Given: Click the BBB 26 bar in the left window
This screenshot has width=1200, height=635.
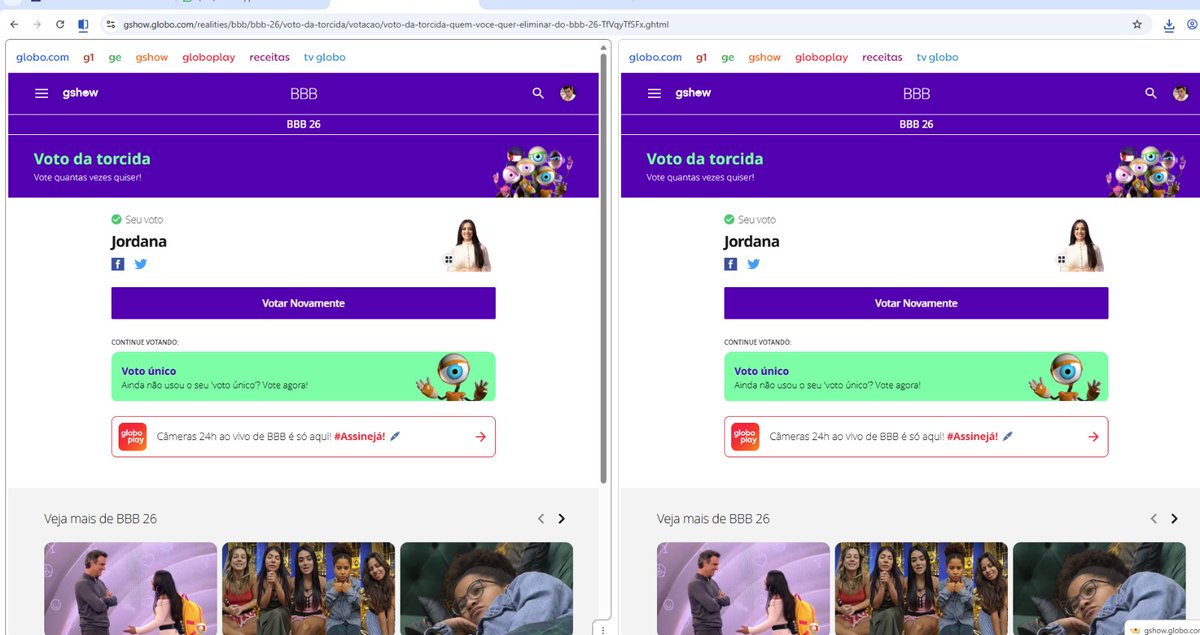Looking at the screenshot, I should click(303, 125).
